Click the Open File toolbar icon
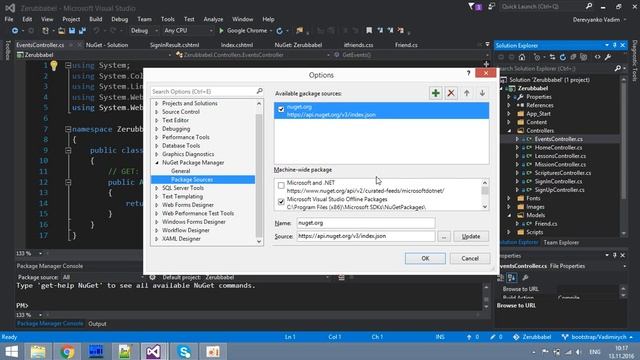The height and width of the screenshot is (360, 640). click(61, 31)
